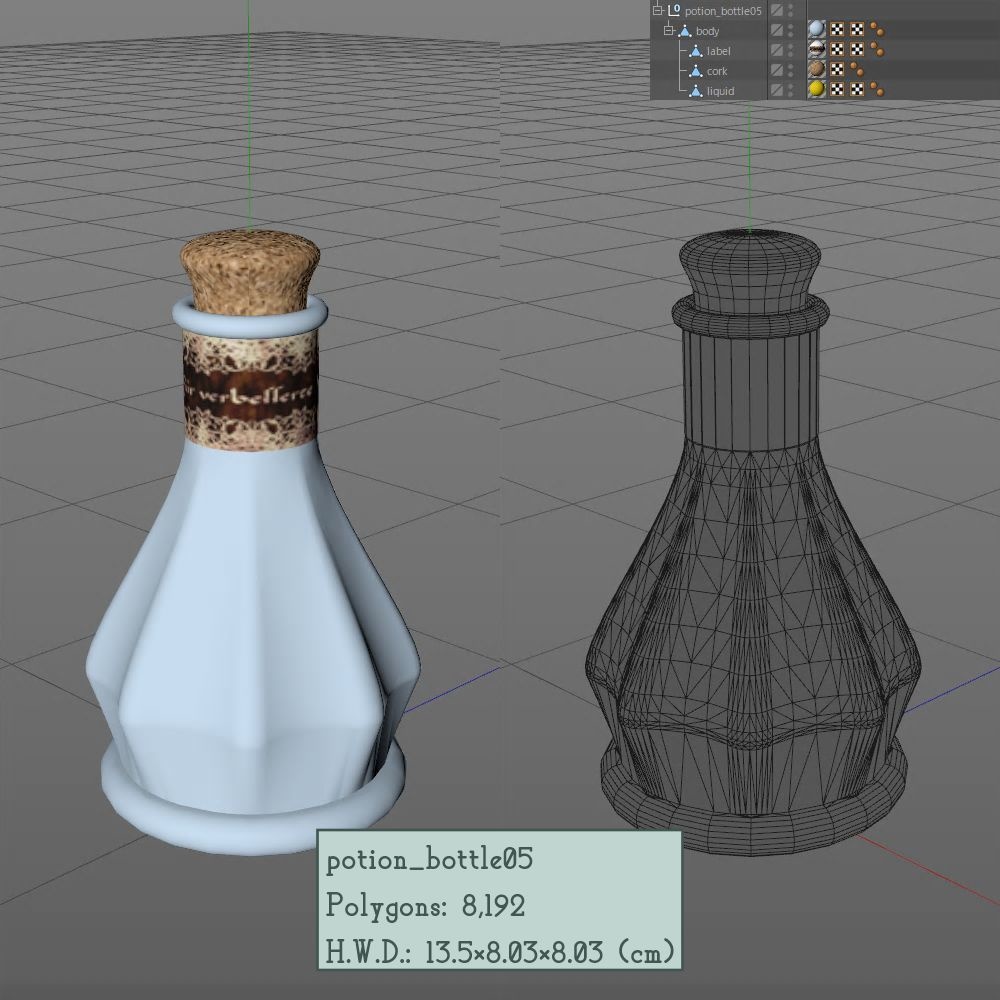Open the body material sphere thumbnail
Screen dimensions: 1000x1000
pyautogui.click(x=816, y=30)
